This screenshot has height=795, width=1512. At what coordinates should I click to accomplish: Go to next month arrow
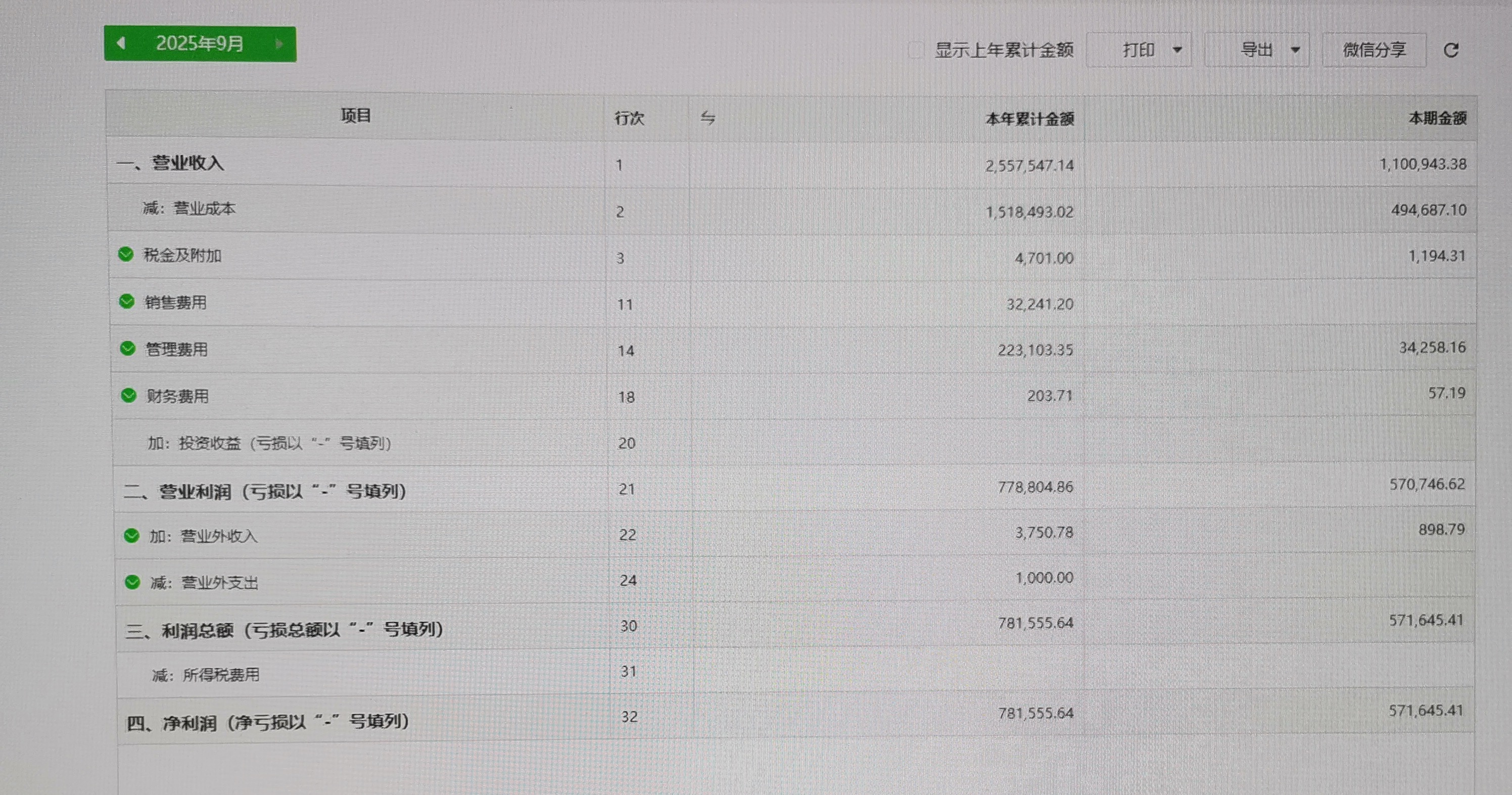click(x=279, y=43)
